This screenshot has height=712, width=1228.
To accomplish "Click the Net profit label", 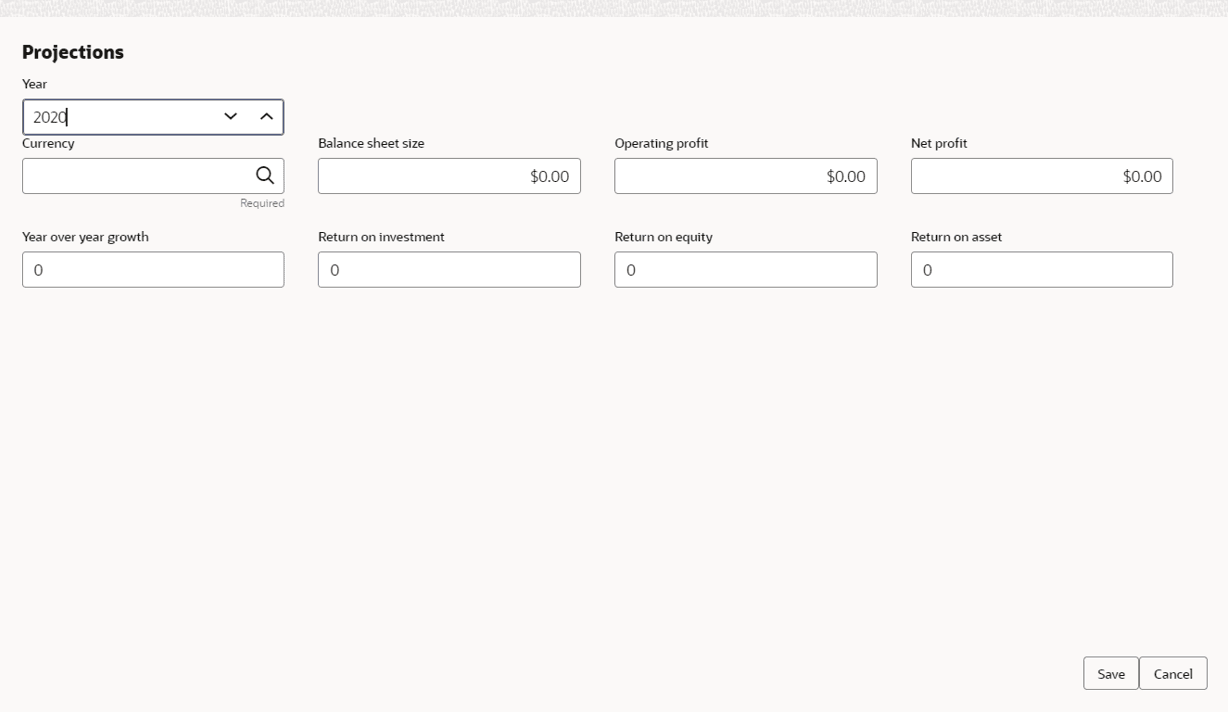I will (939, 143).
